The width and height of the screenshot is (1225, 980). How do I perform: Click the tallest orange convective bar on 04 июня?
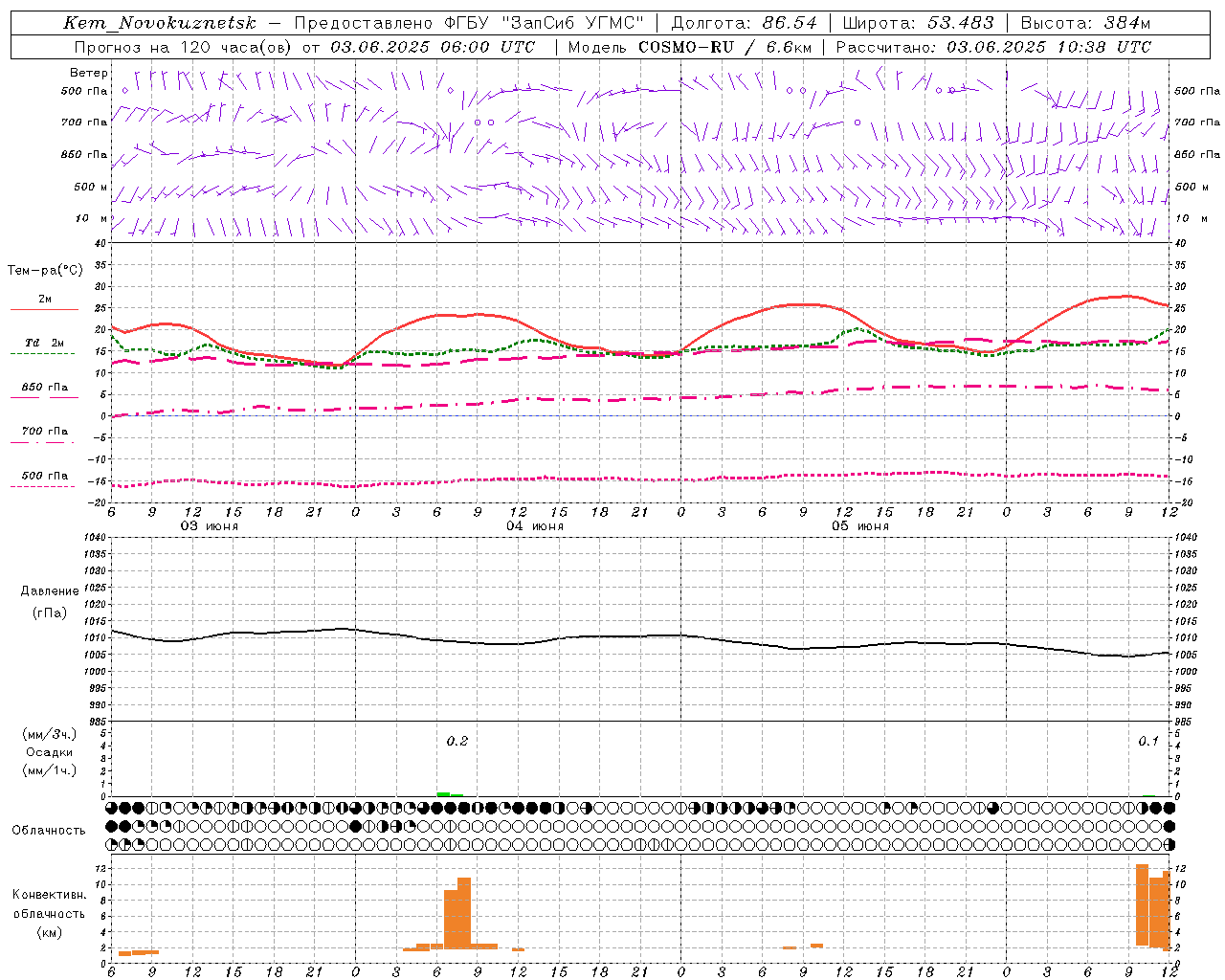464,912
